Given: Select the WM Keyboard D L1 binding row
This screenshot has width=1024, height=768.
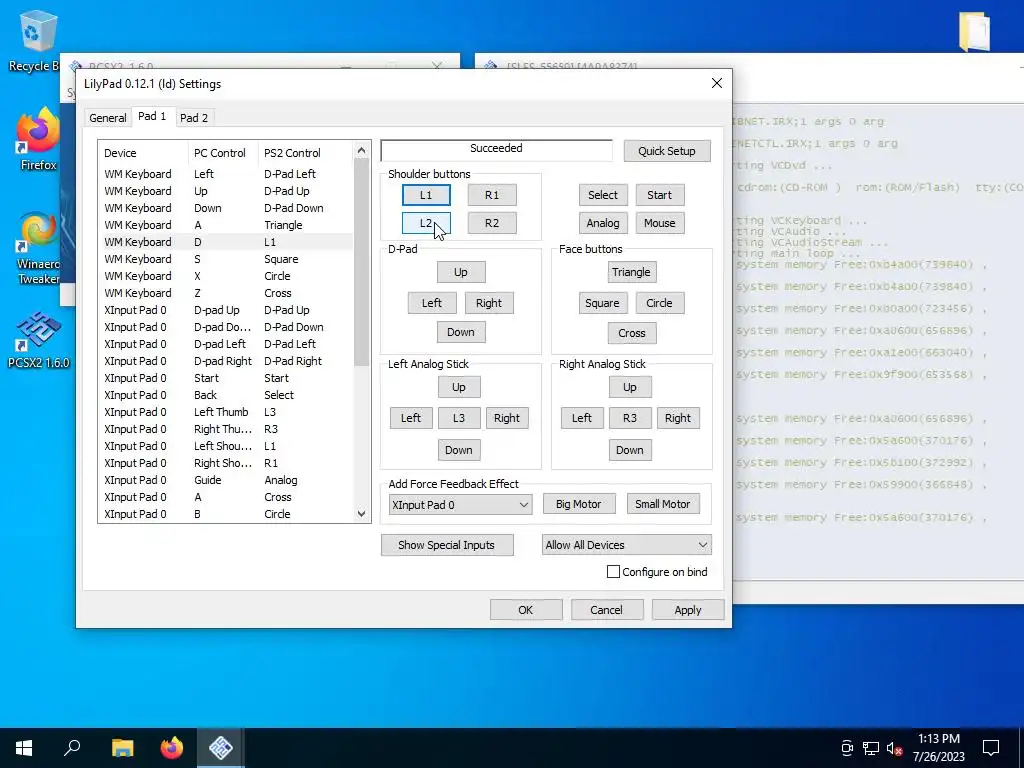Looking at the screenshot, I should pyautogui.click(x=227, y=242).
